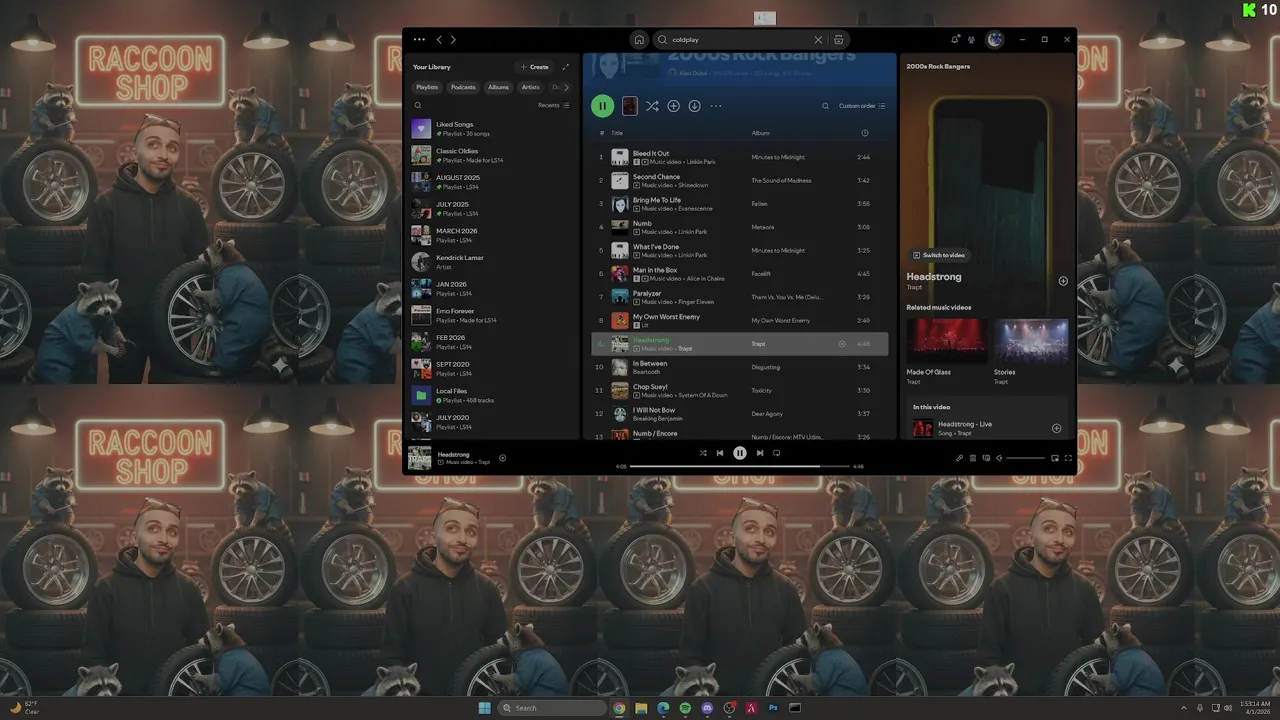Filter library by Albums
This screenshot has height=720, width=1280.
498,87
